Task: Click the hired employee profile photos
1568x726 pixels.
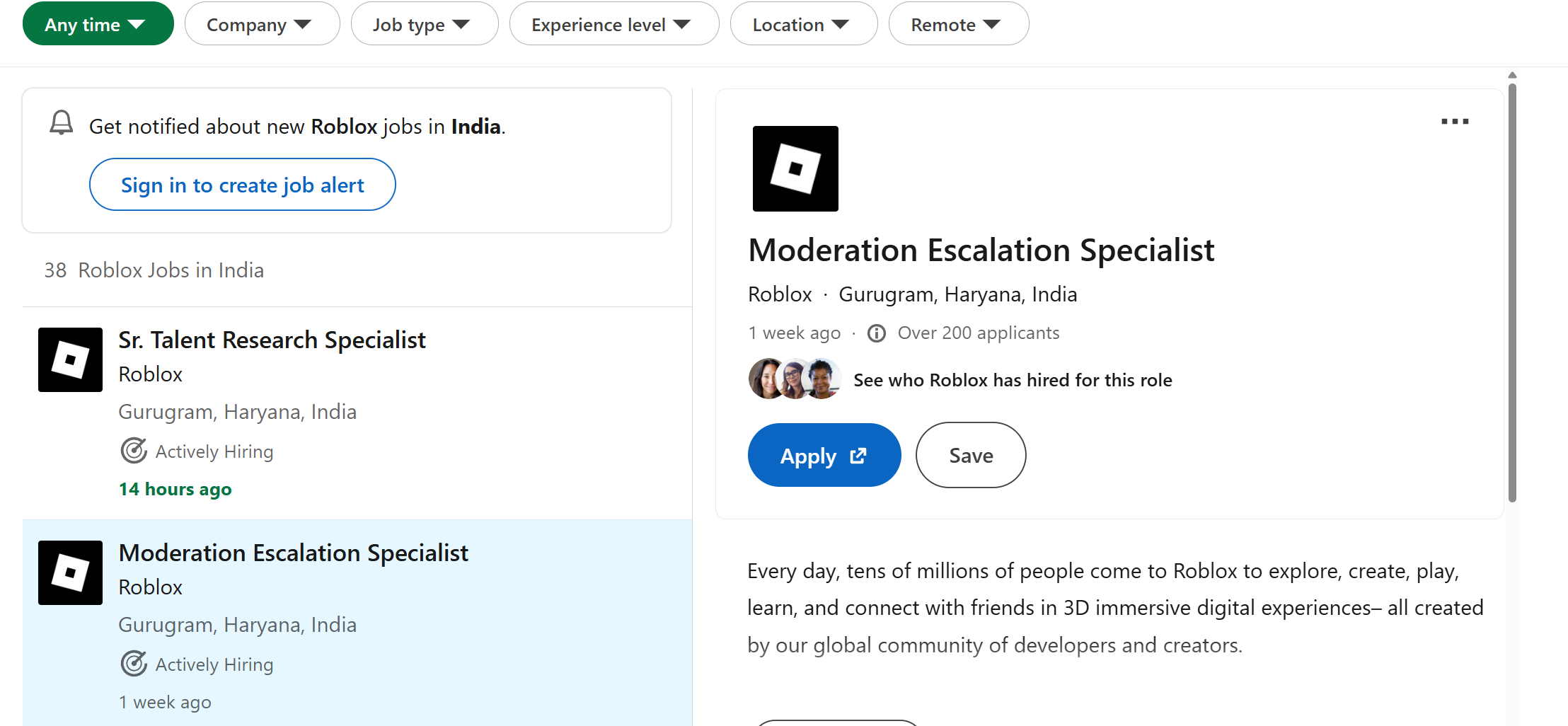Action: coord(795,379)
